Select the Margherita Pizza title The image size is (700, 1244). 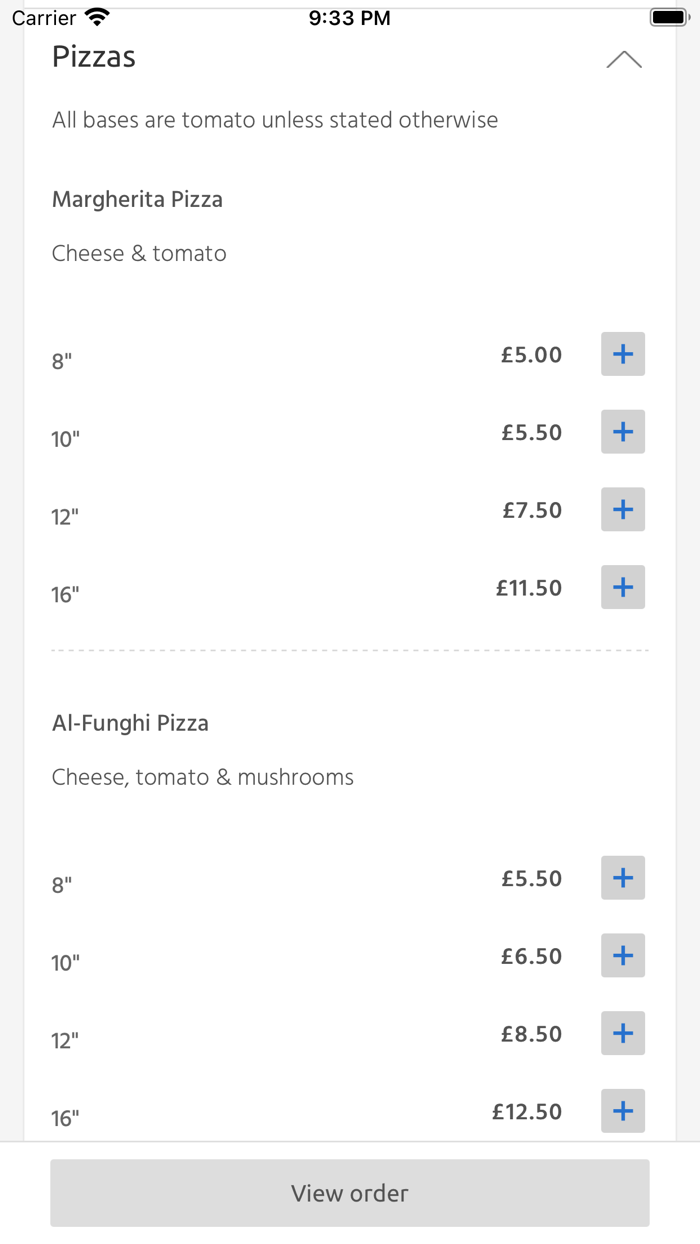tap(137, 199)
